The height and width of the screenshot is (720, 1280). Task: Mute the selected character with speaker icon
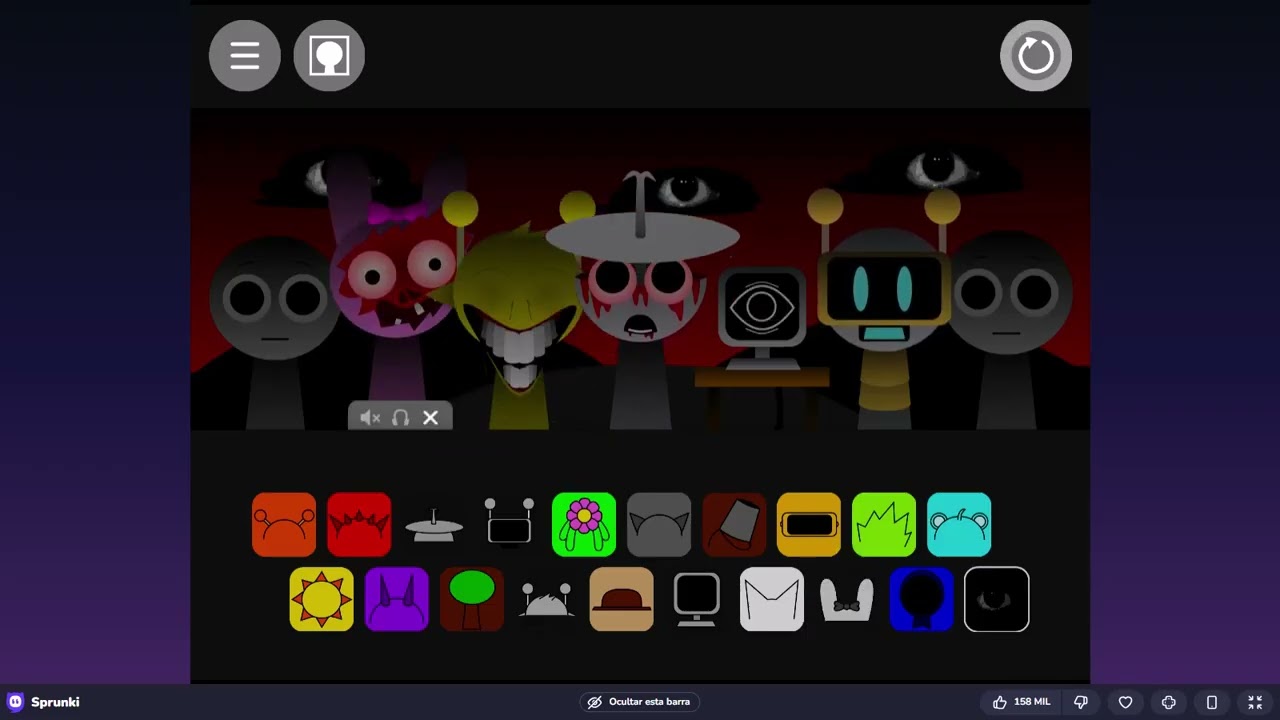point(370,418)
